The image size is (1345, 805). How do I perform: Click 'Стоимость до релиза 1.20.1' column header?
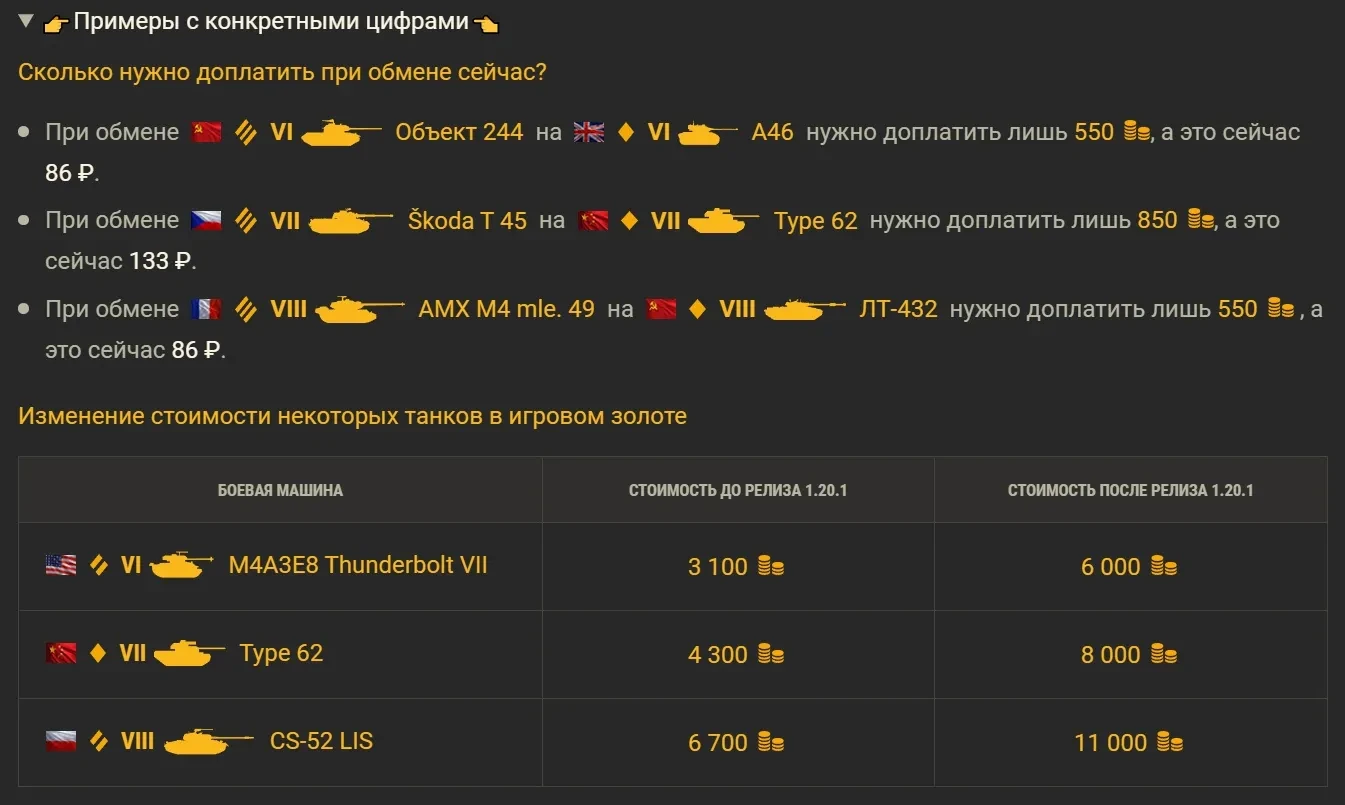(x=738, y=490)
